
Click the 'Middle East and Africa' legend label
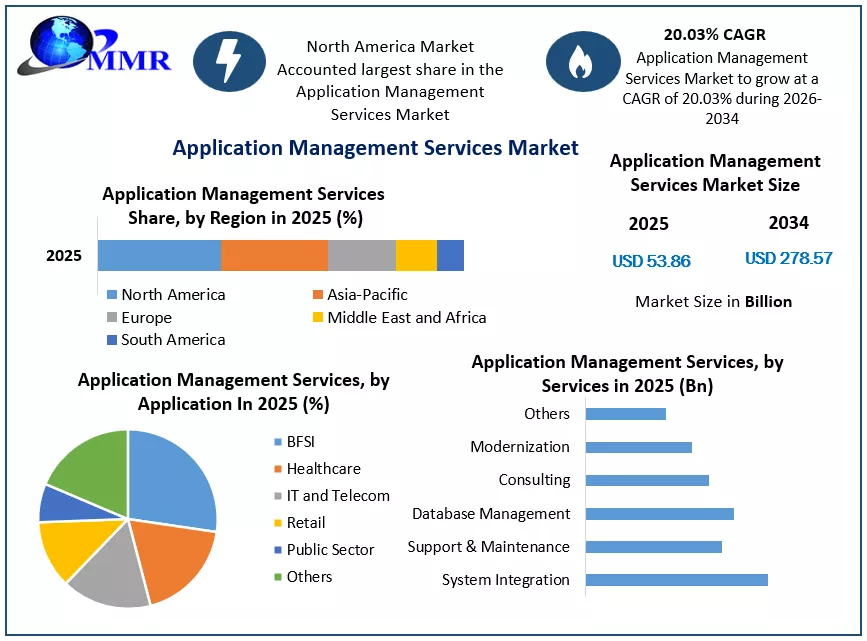pyautogui.click(x=407, y=317)
